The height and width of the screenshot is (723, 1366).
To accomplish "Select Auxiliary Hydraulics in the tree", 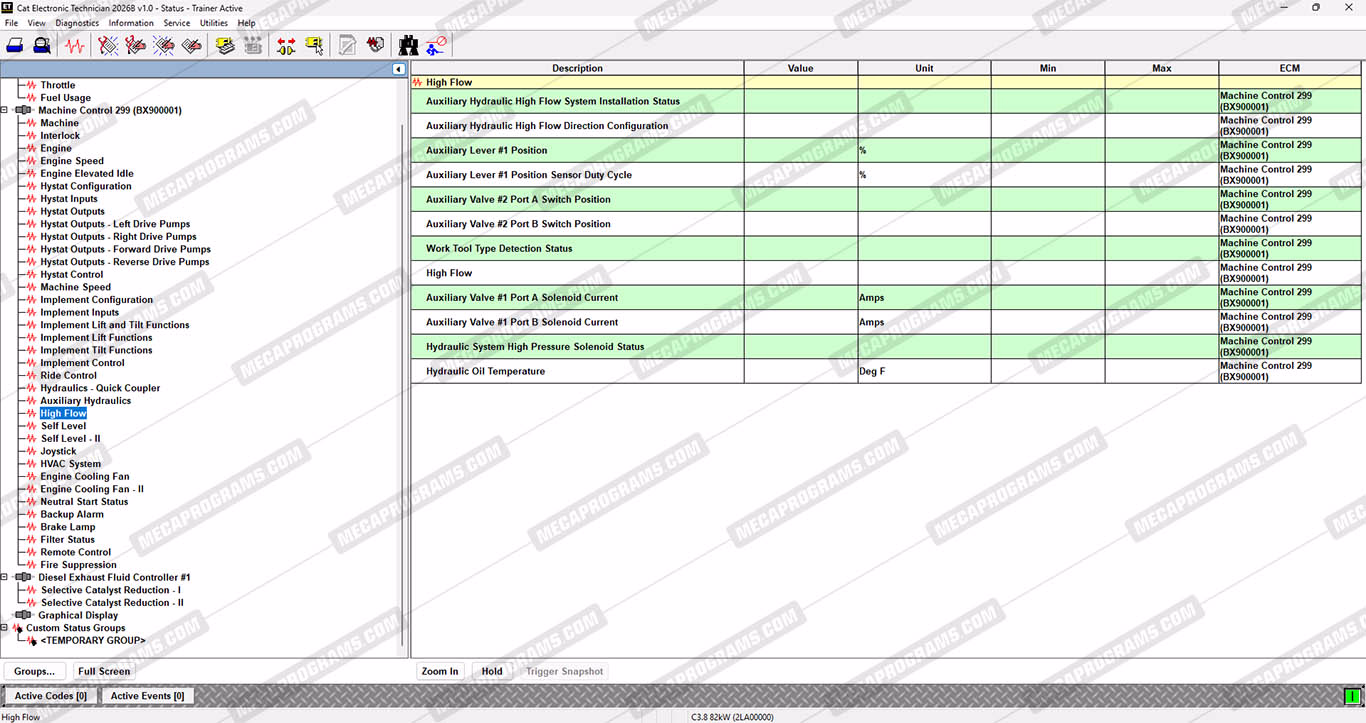I will [86, 401].
